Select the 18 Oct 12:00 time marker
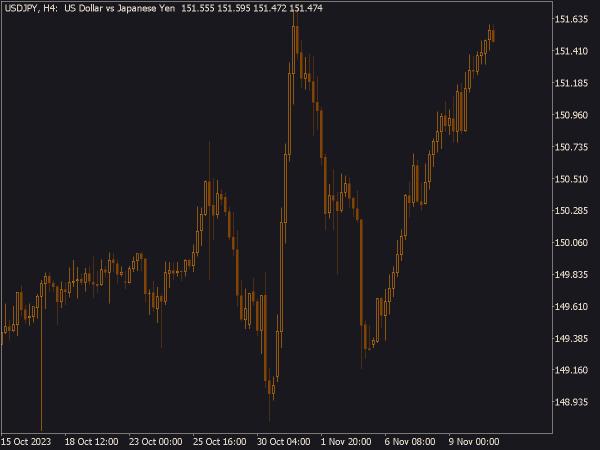Viewport: 600px width, 450px height. (x=91, y=442)
